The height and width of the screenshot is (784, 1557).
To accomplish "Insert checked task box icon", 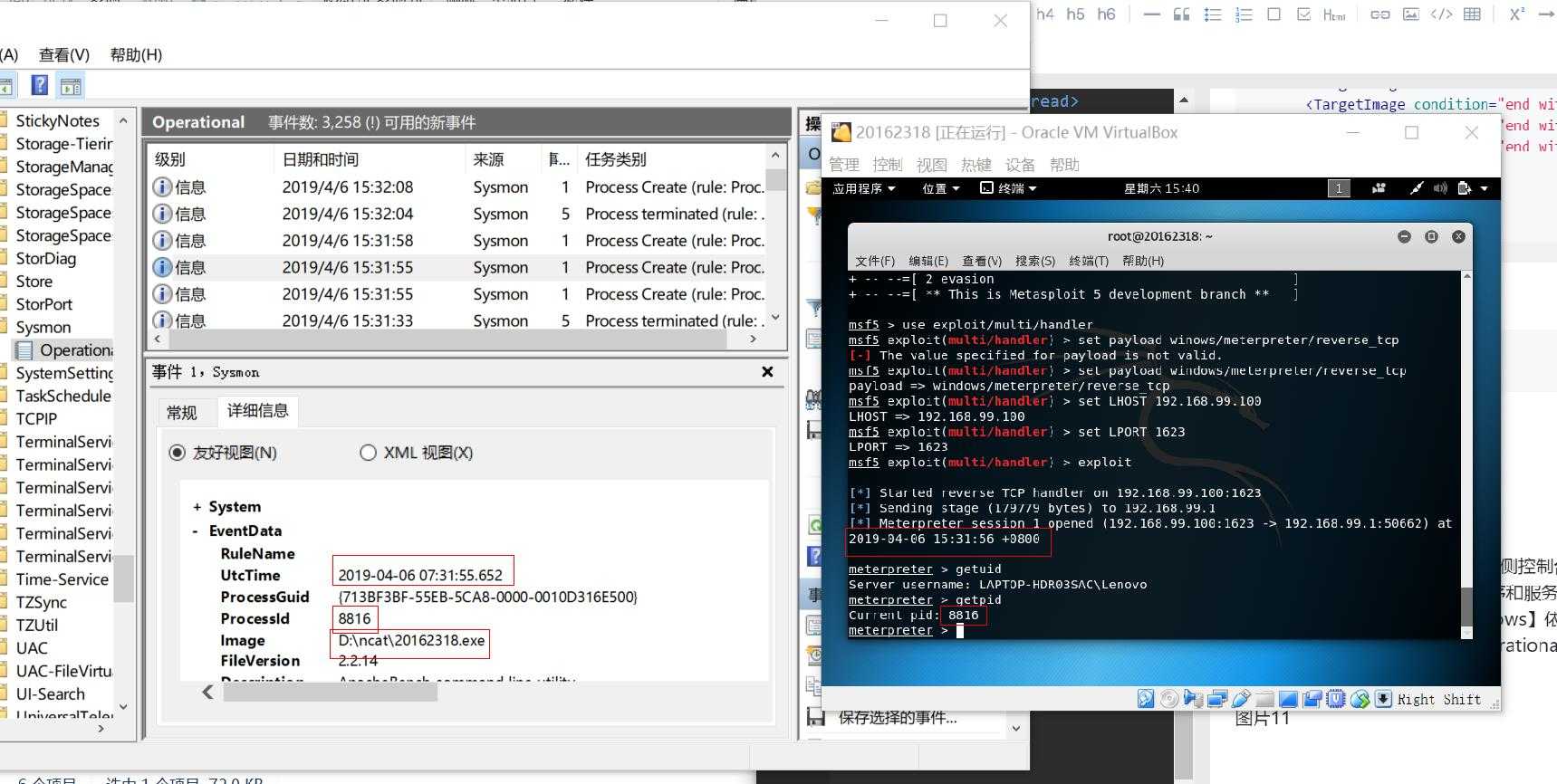I will [x=1303, y=14].
